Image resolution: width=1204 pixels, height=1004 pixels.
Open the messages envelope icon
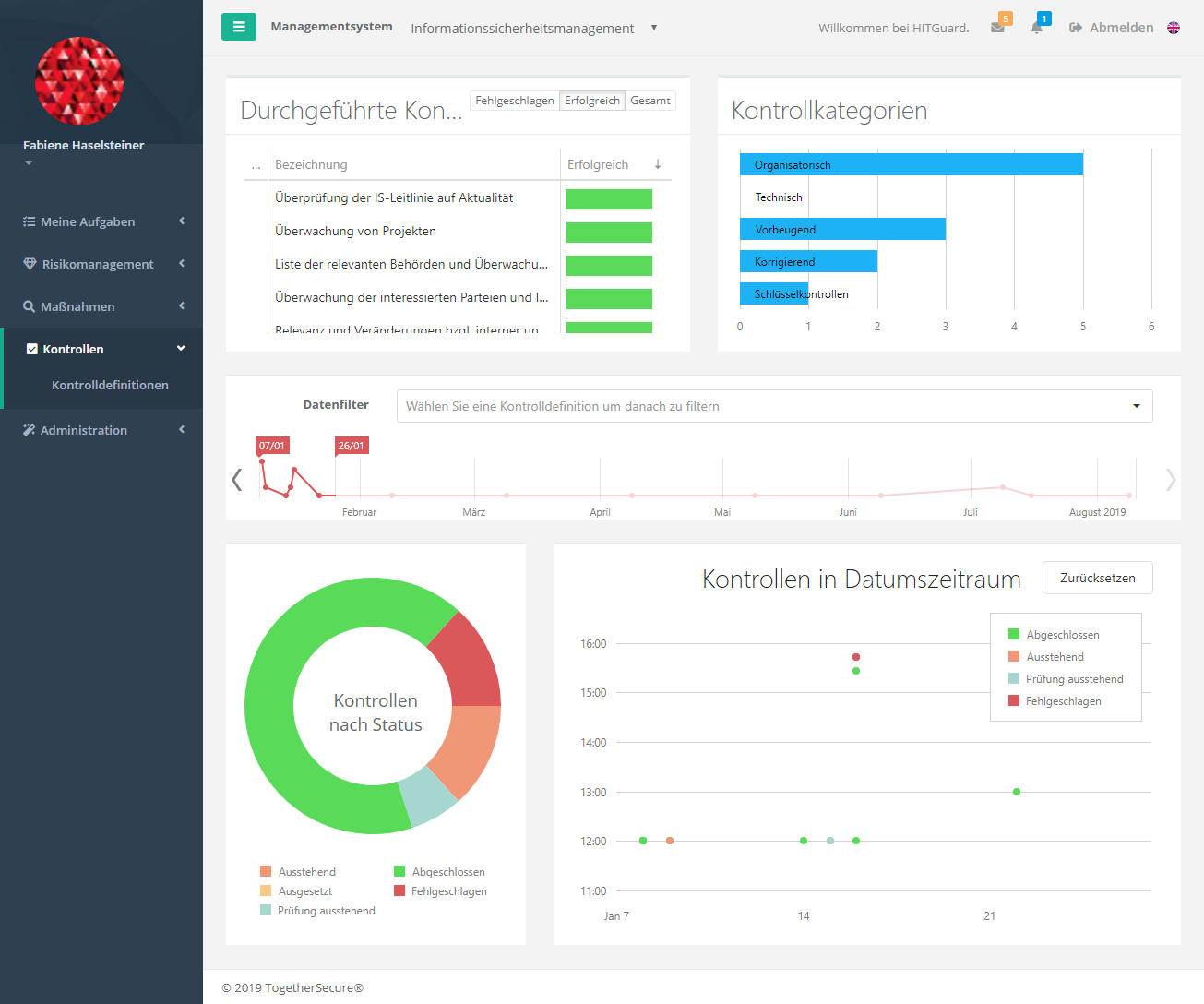click(997, 28)
